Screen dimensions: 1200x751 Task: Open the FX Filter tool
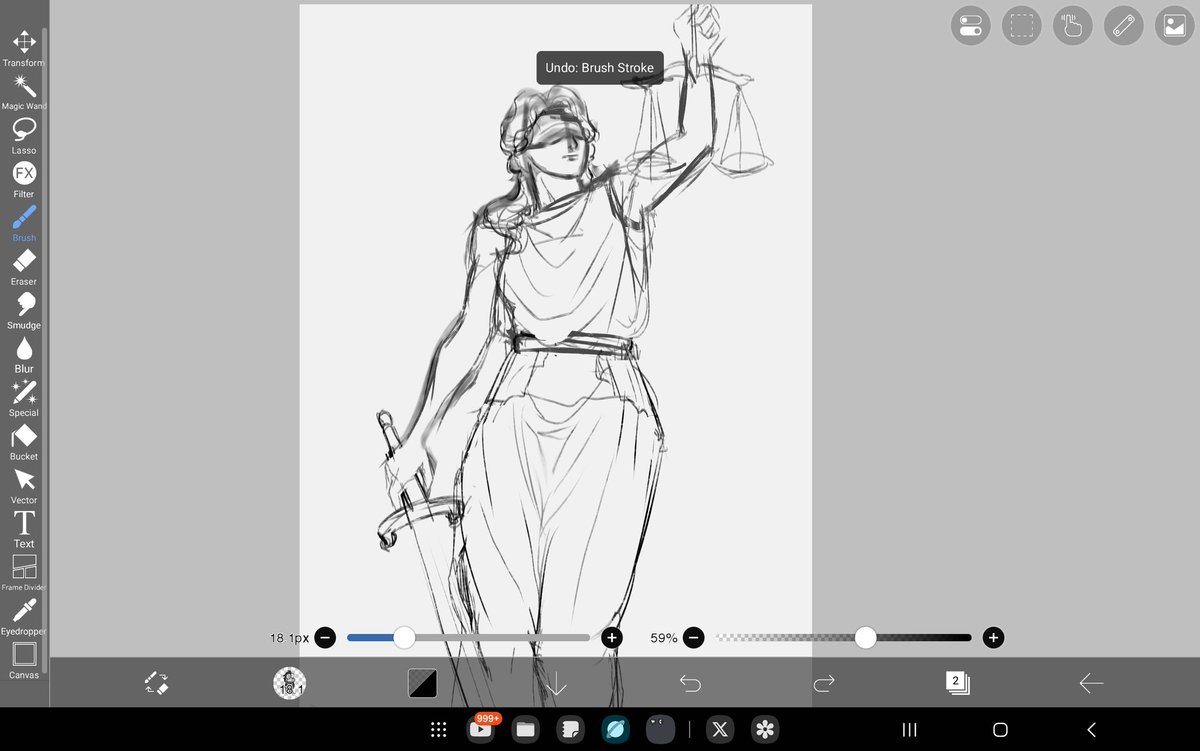(x=24, y=180)
